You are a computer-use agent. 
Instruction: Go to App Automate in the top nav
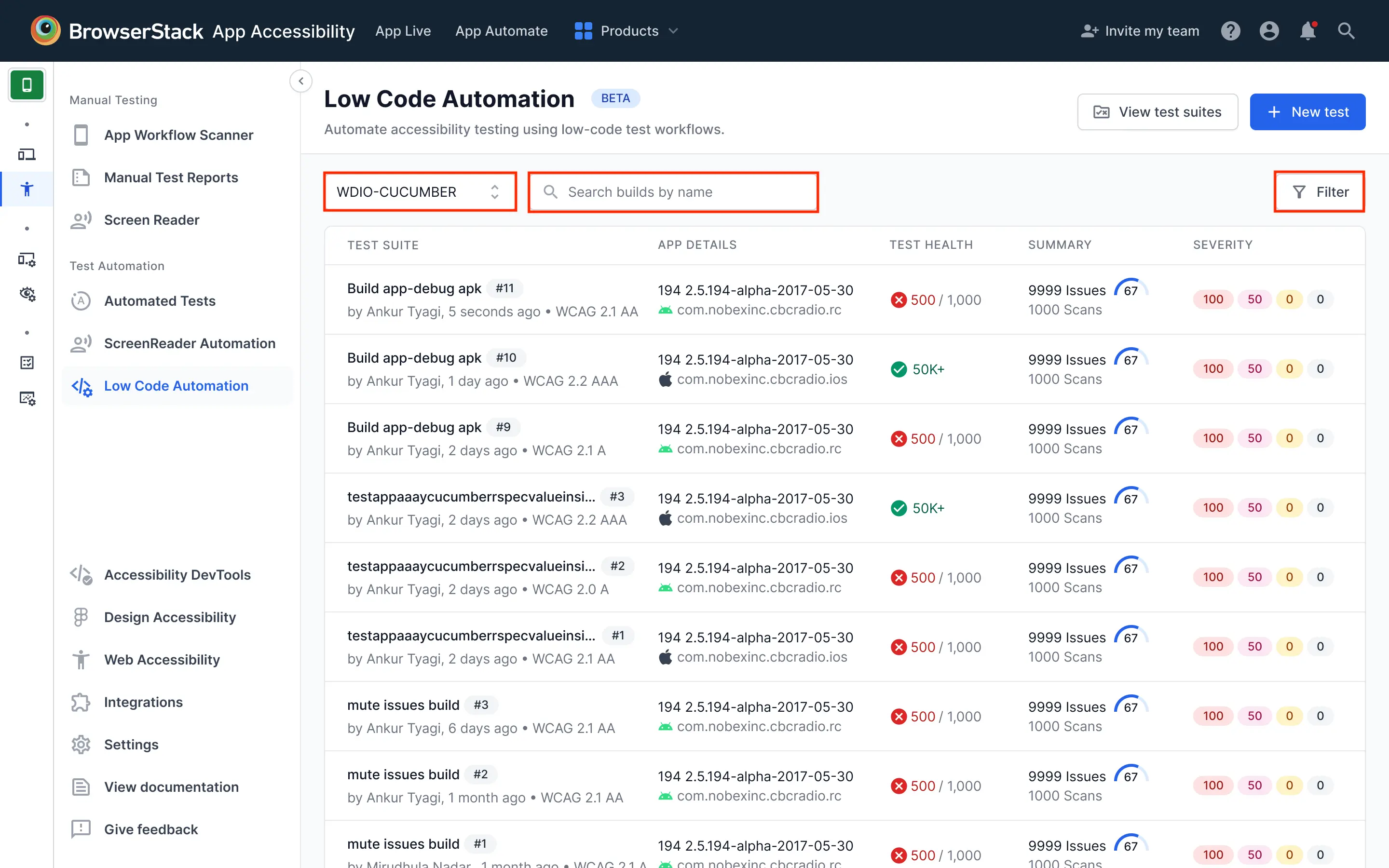(501, 31)
